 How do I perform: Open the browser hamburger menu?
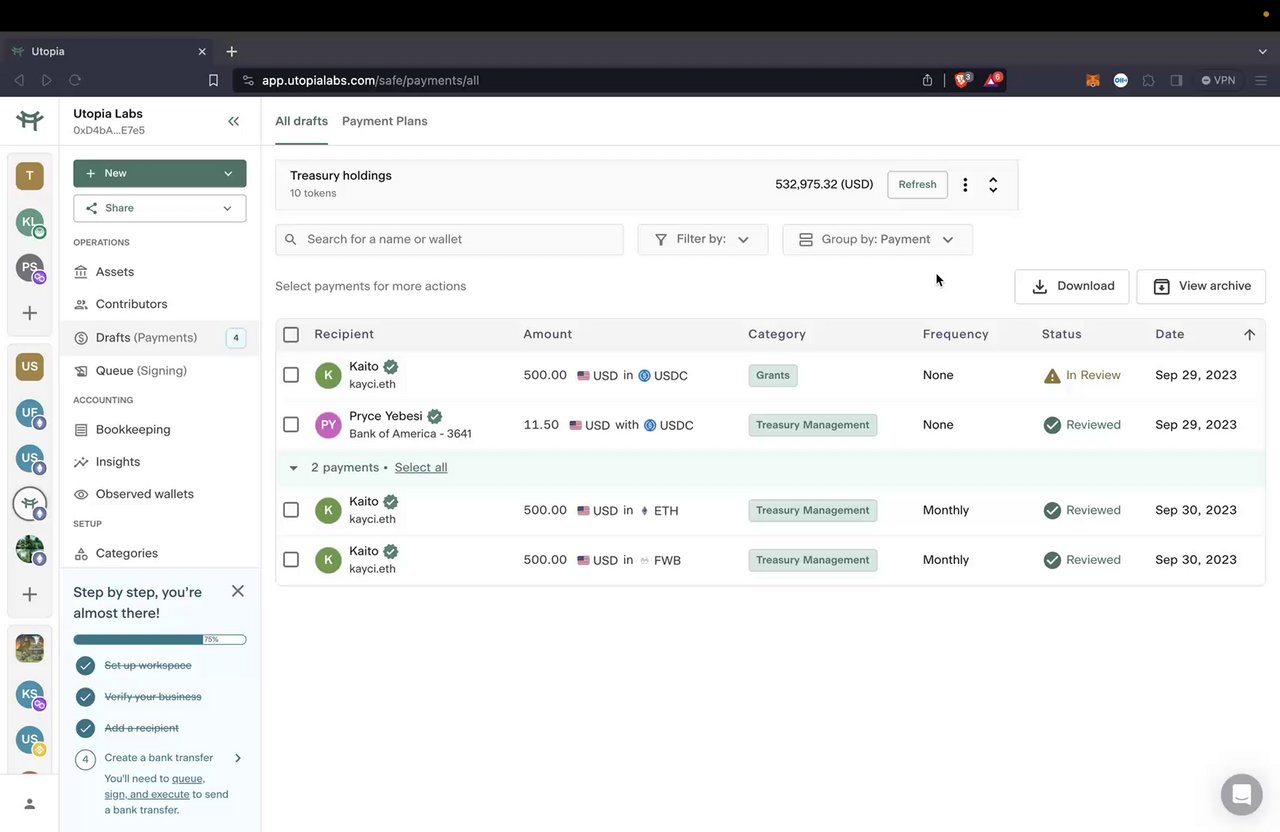1261,80
